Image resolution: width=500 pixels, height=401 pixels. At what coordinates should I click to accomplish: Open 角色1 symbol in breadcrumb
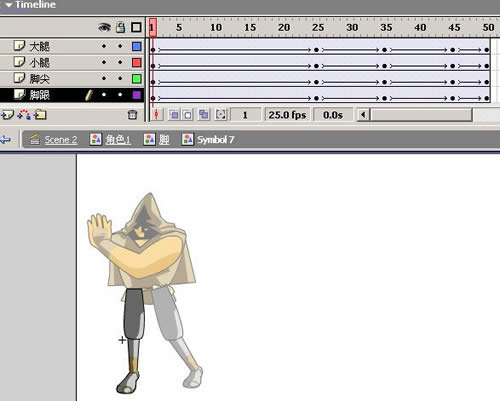[x=118, y=140]
